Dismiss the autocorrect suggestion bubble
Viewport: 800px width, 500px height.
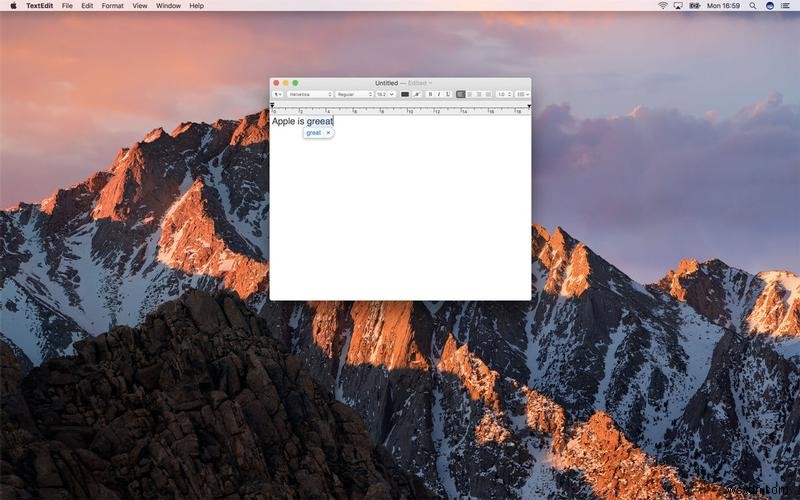[328, 133]
